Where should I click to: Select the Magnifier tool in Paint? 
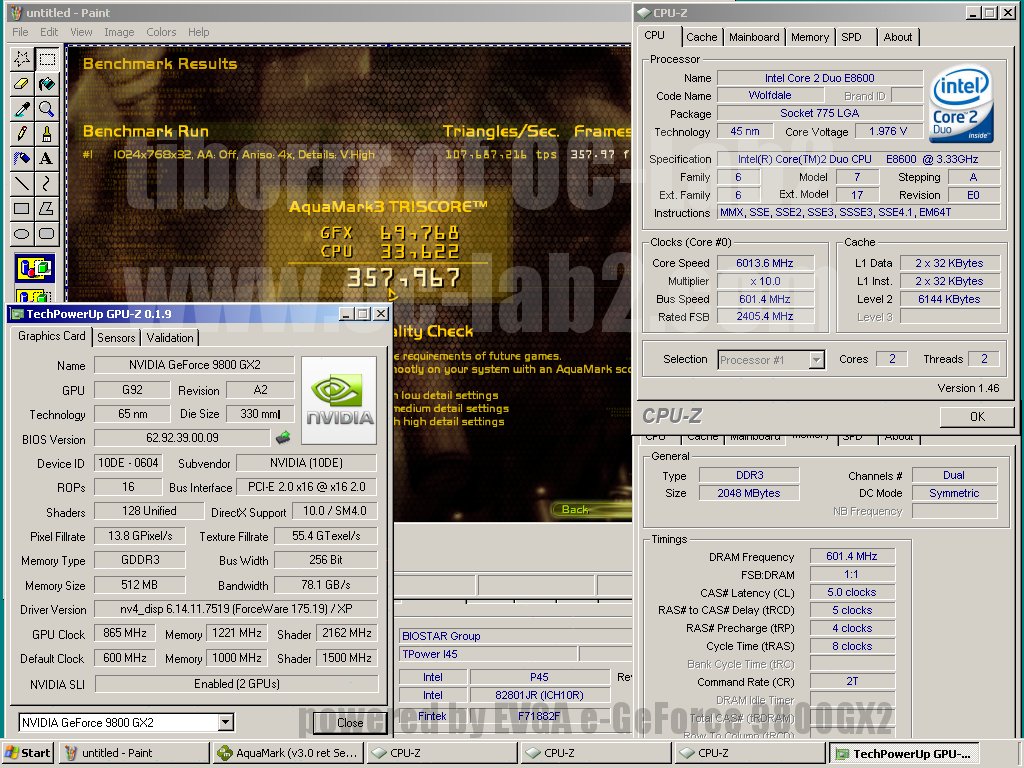pyautogui.click(x=47, y=109)
